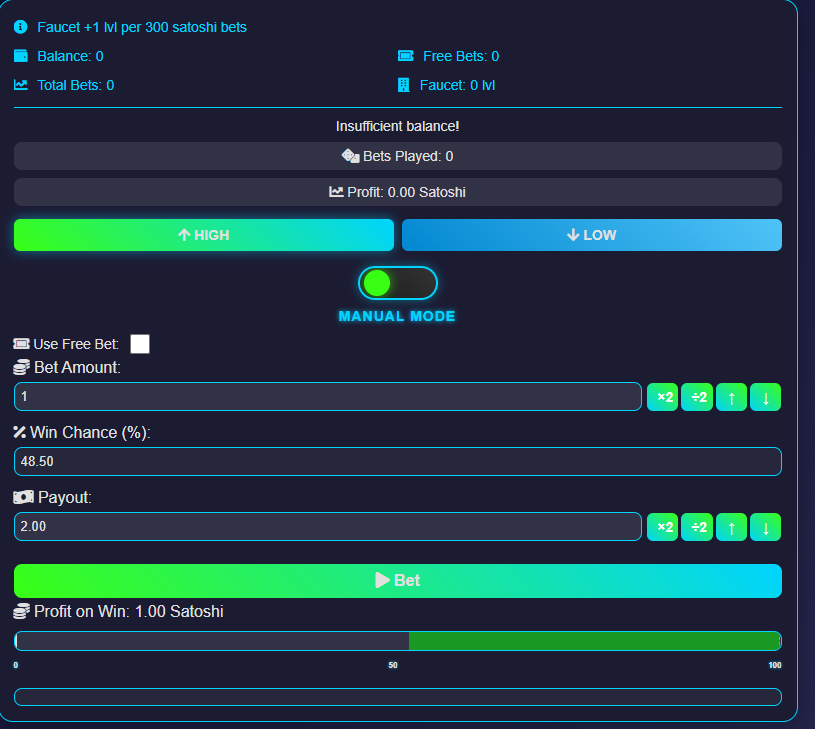The height and width of the screenshot is (729, 815).
Task: Halve the bet amount with ÷2
Action: [697, 397]
